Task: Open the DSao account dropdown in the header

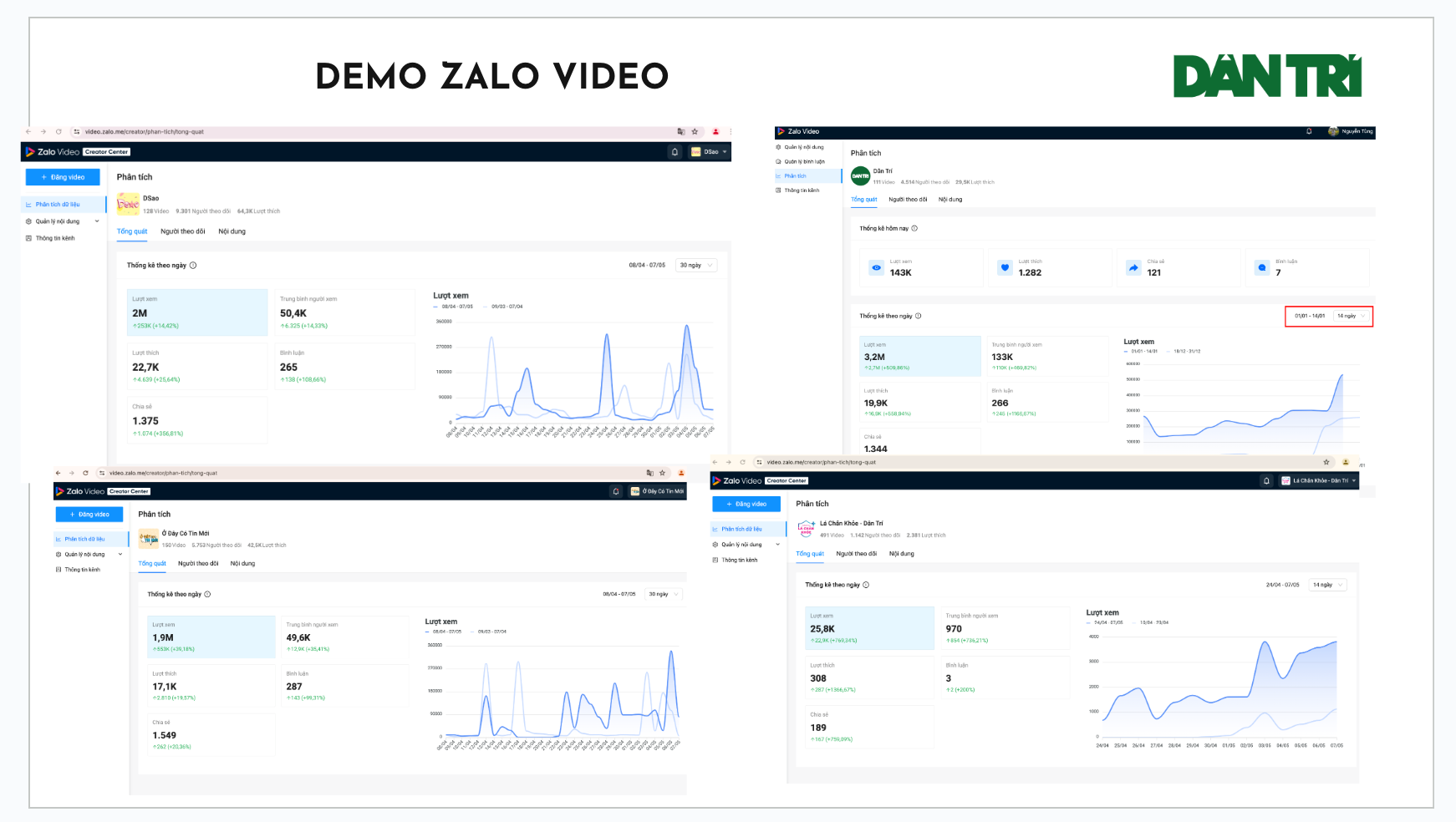Action: [710, 152]
